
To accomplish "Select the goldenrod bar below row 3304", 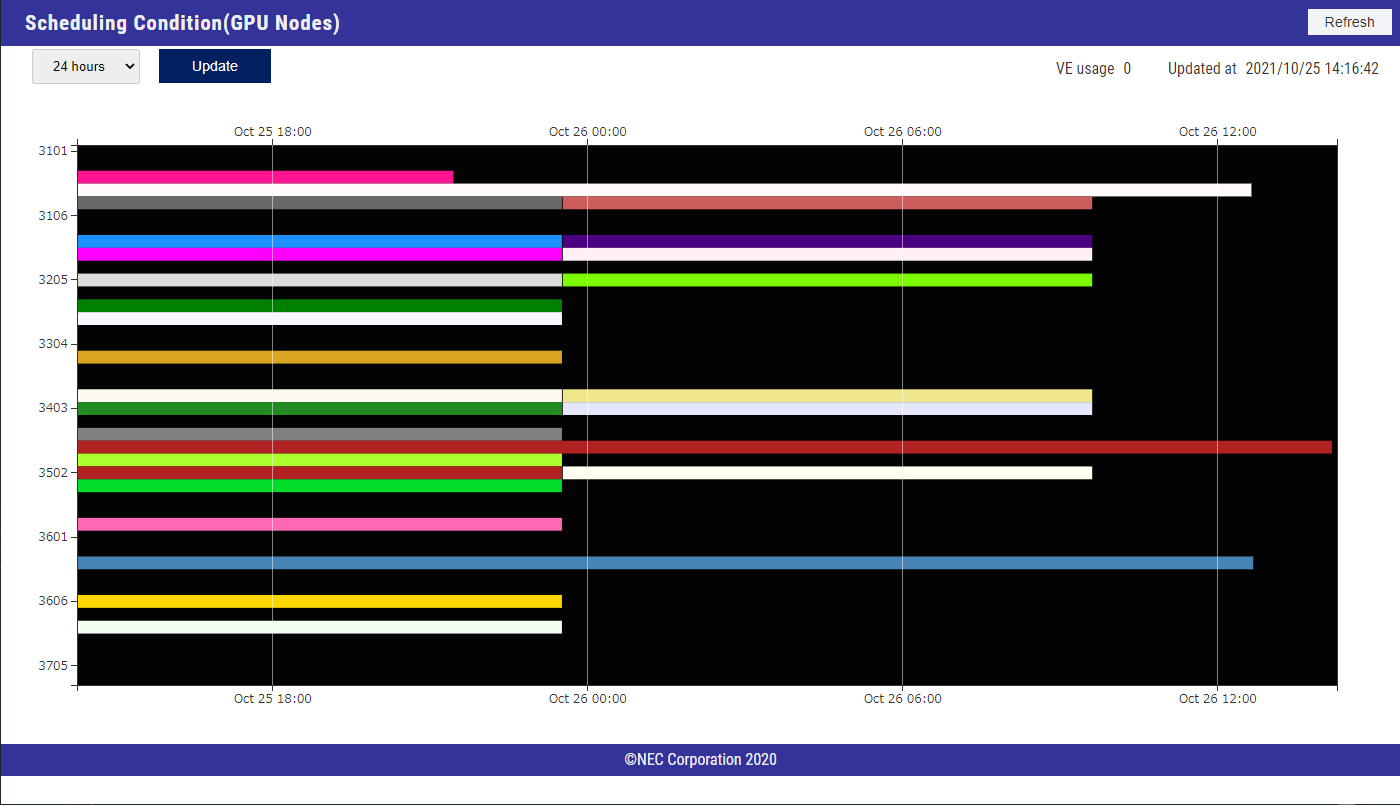I will point(319,357).
